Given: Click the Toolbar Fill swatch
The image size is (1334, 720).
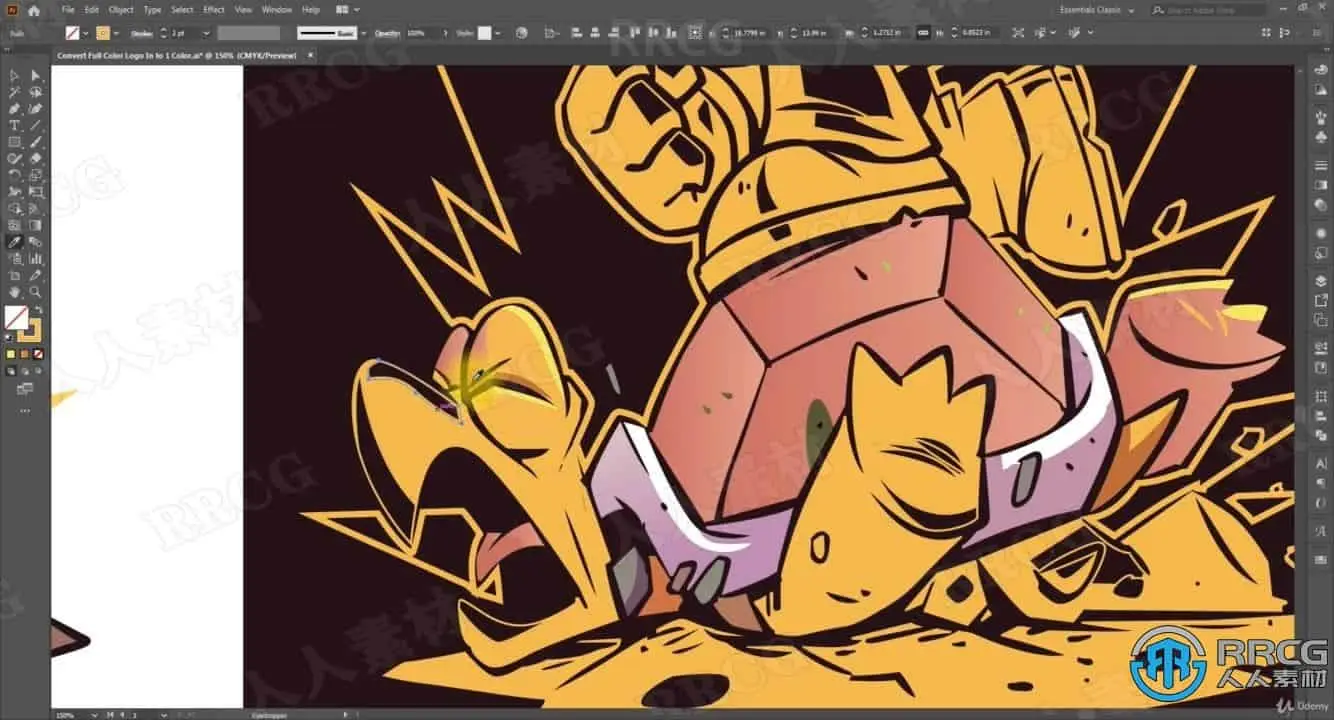Looking at the screenshot, I should tap(16, 318).
